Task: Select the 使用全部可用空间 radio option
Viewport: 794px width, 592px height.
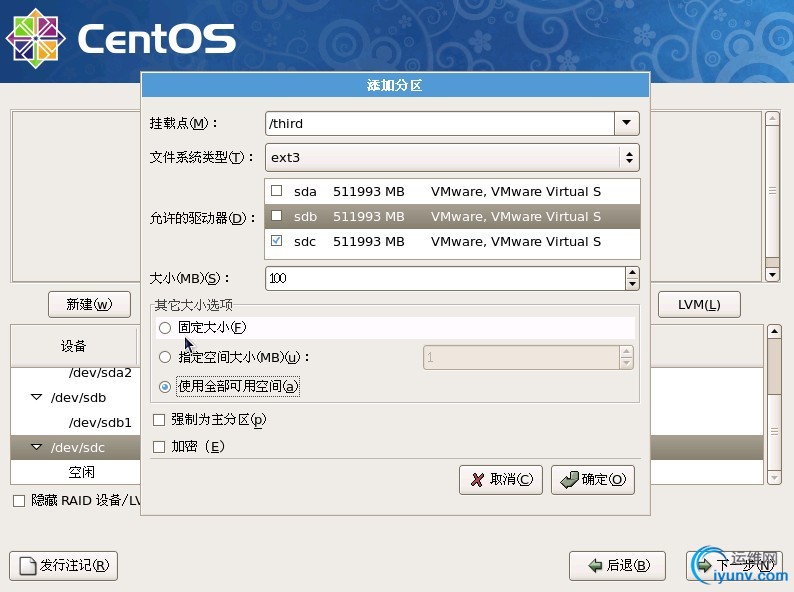Action: point(165,387)
